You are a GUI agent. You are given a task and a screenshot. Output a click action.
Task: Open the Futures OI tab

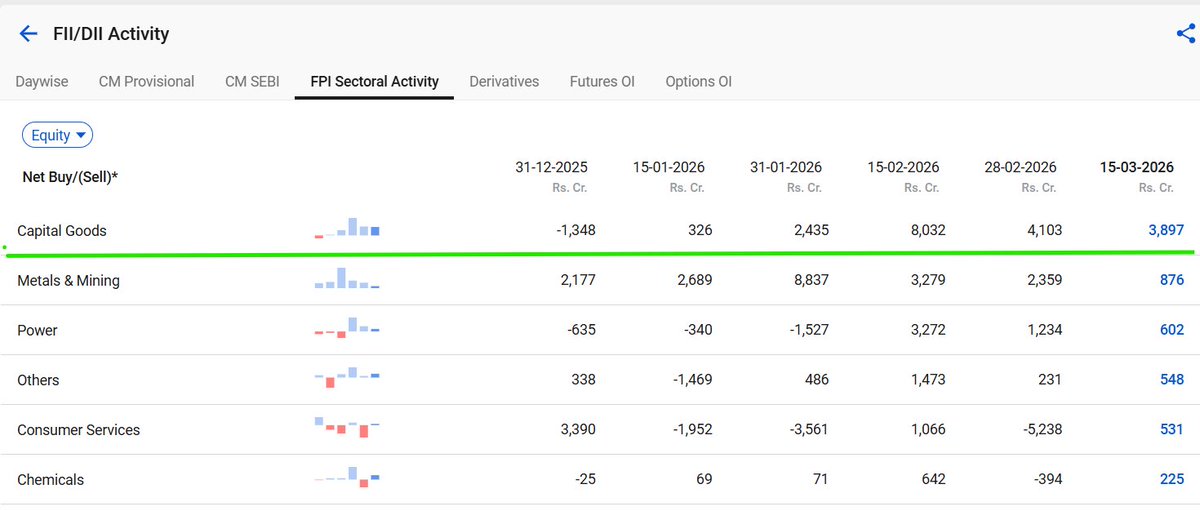[602, 81]
